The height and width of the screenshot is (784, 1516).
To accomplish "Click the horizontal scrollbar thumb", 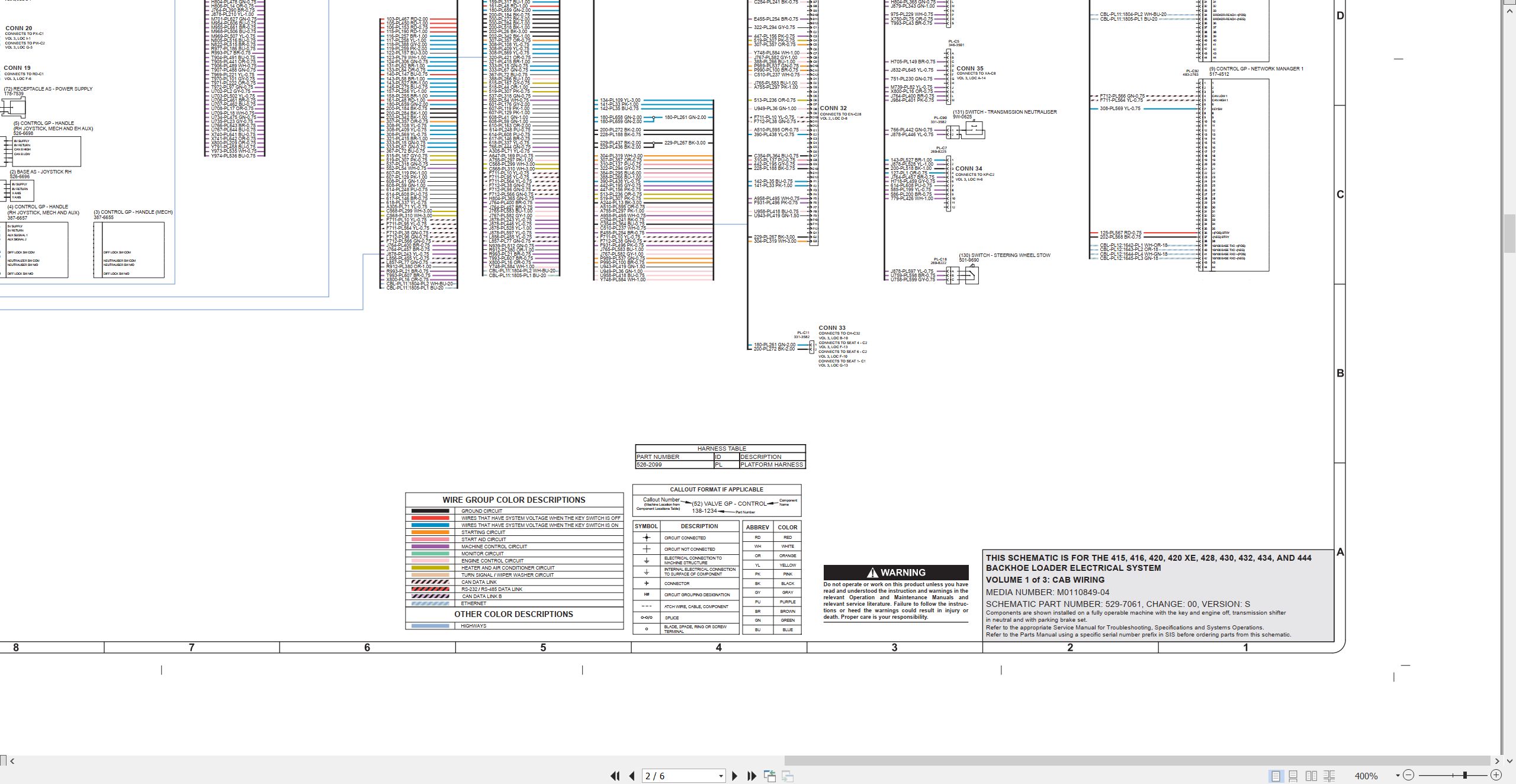I will coord(1137,761).
